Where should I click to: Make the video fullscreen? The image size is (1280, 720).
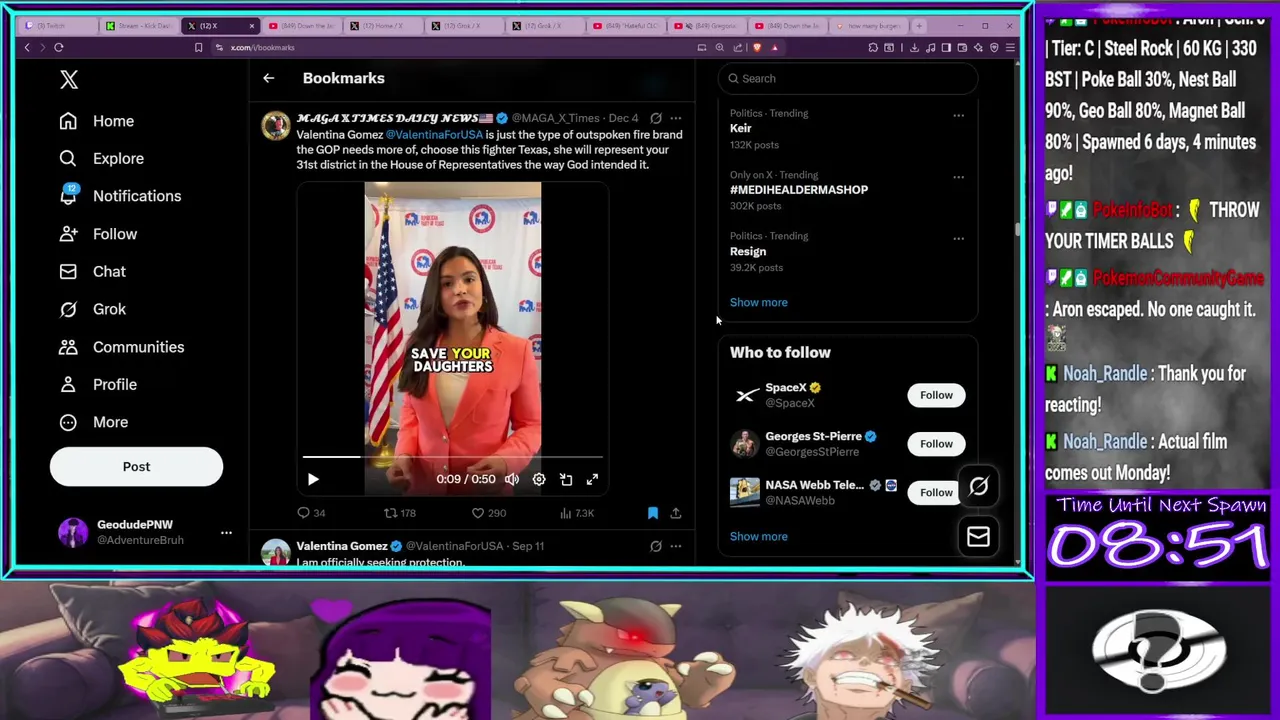[592, 479]
